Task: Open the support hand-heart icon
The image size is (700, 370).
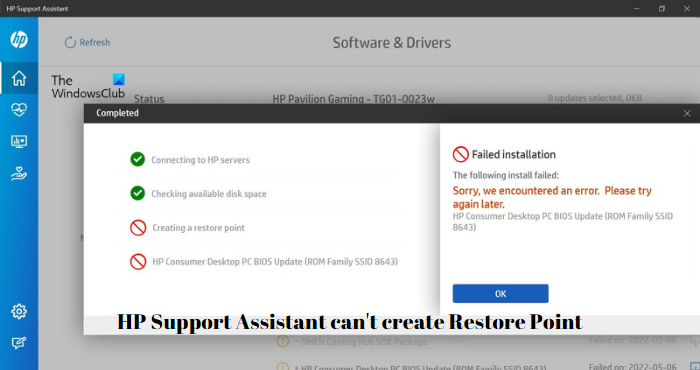Action: click(19, 174)
